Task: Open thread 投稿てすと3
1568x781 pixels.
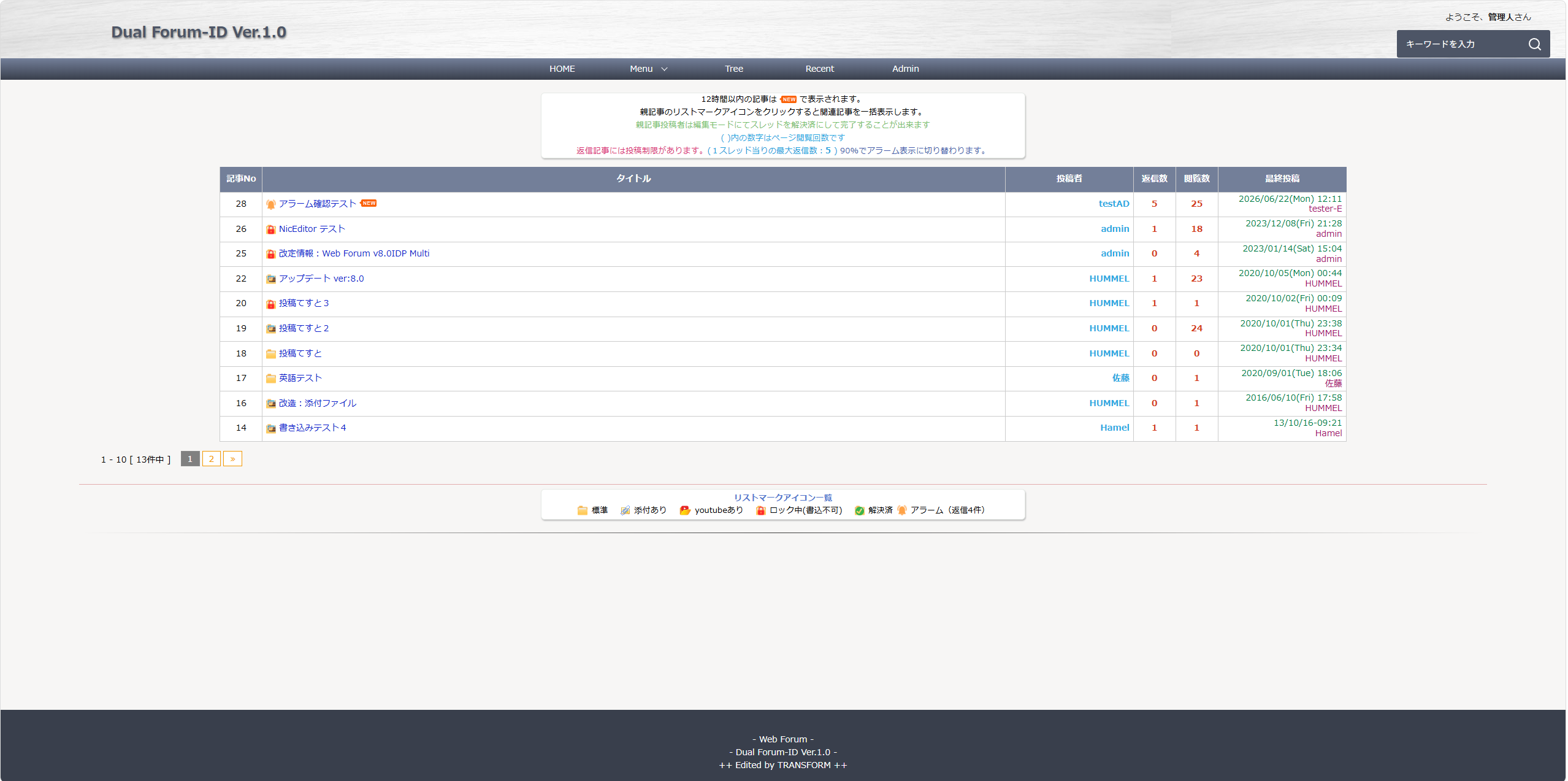Action: point(304,303)
